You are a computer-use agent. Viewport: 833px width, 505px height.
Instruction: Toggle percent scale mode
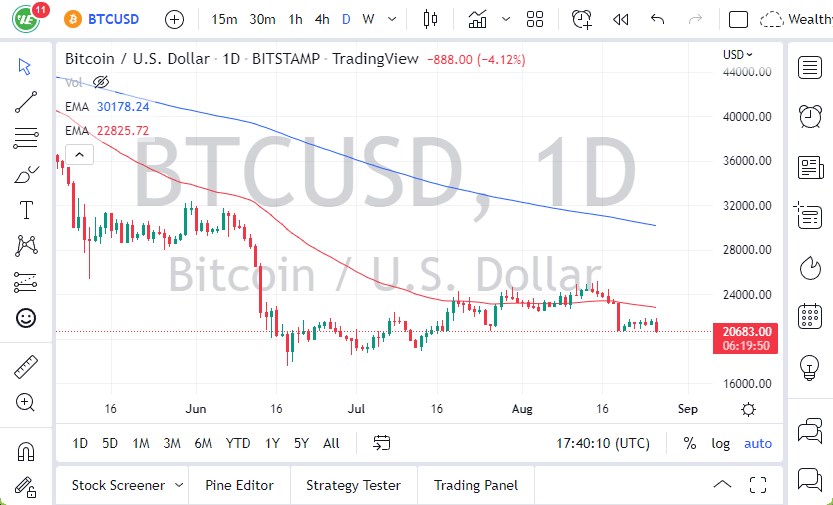(x=690, y=443)
